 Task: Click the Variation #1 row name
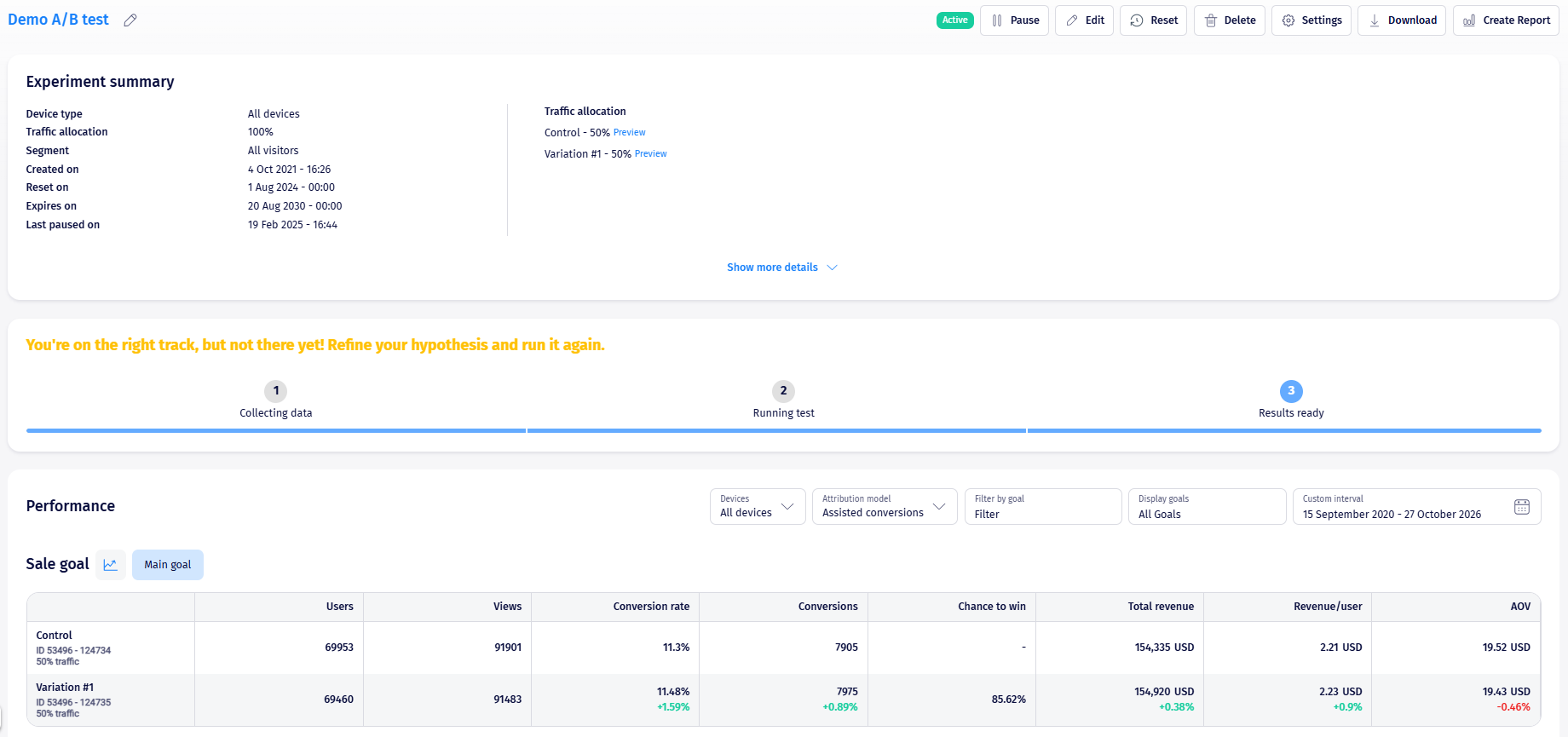click(65, 688)
